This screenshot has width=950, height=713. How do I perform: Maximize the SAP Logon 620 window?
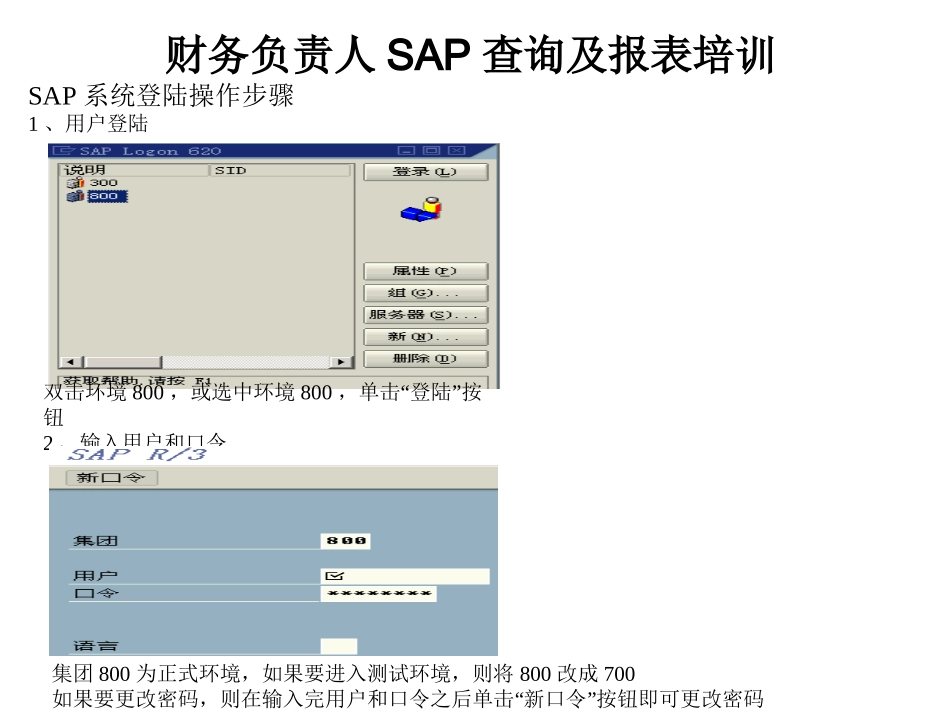(431, 150)
